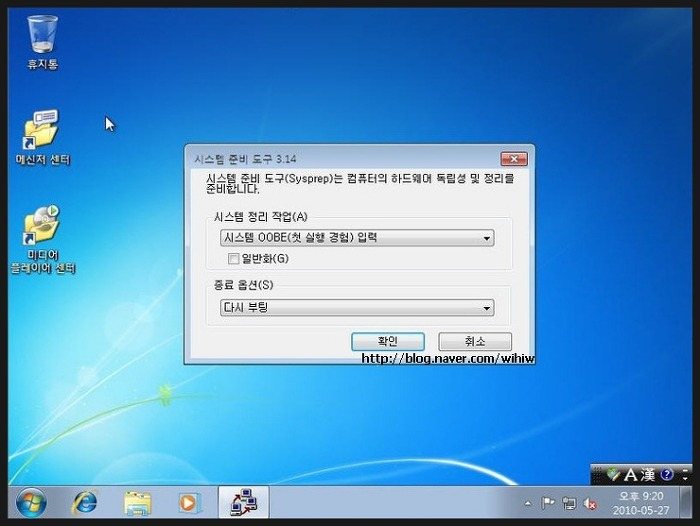Launch Internet Explorer from the taskbar
Screen dimensions: 700x526
pos(84,502)
